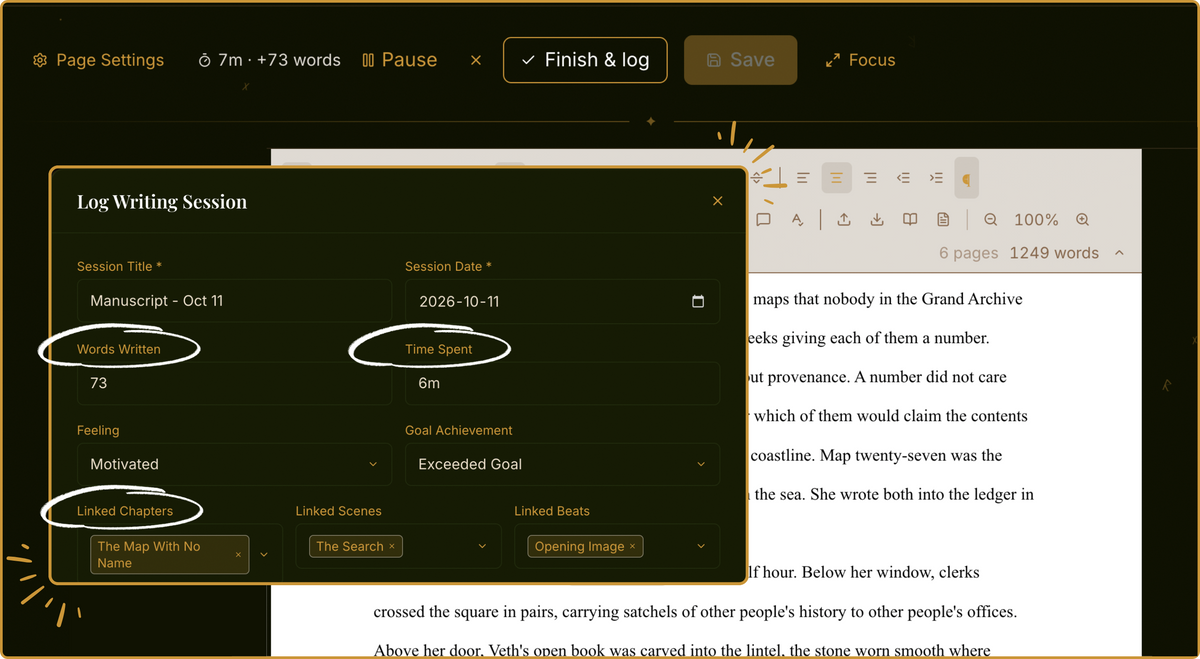Click the export (upload arrow) icon
Screen dimensions: 1200x659
(844, 219)
